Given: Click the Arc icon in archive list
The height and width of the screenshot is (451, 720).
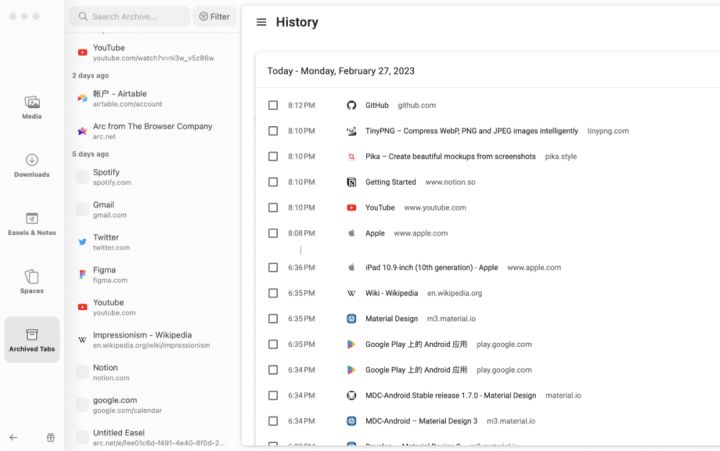Looking at the screenshot, I should click(x=82, y=131).
